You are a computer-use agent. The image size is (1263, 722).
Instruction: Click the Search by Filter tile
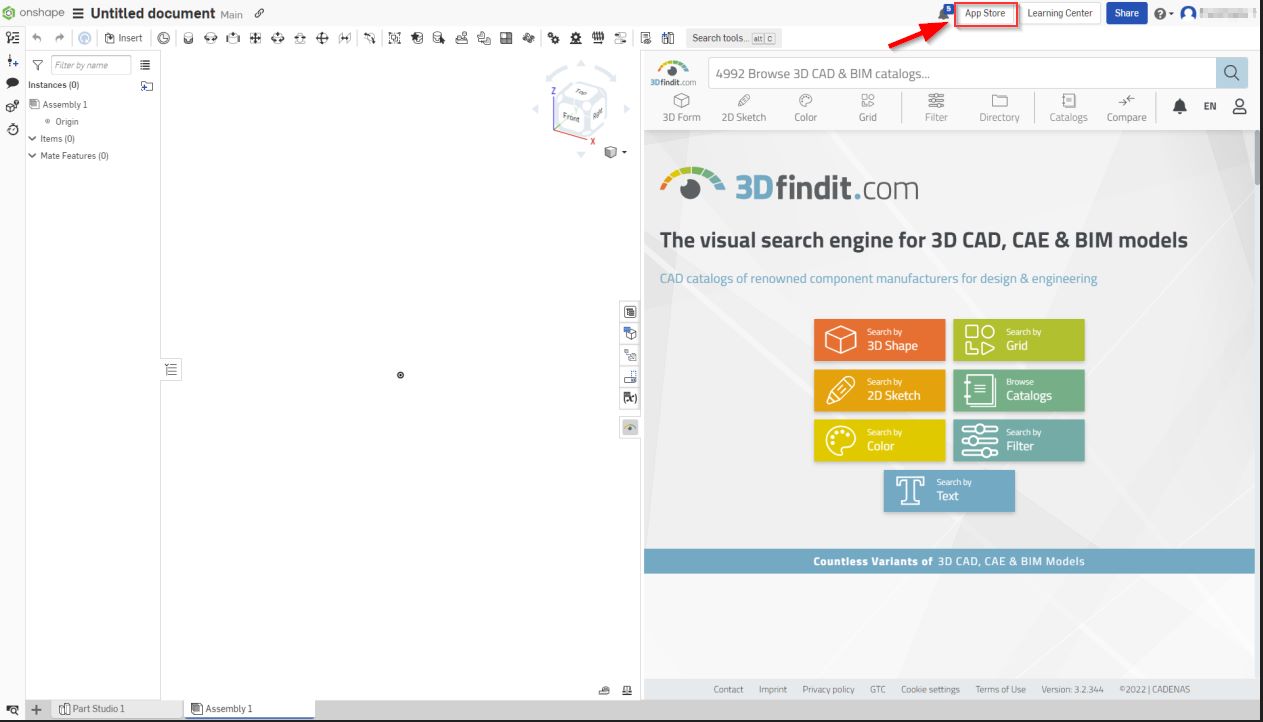1018,440
